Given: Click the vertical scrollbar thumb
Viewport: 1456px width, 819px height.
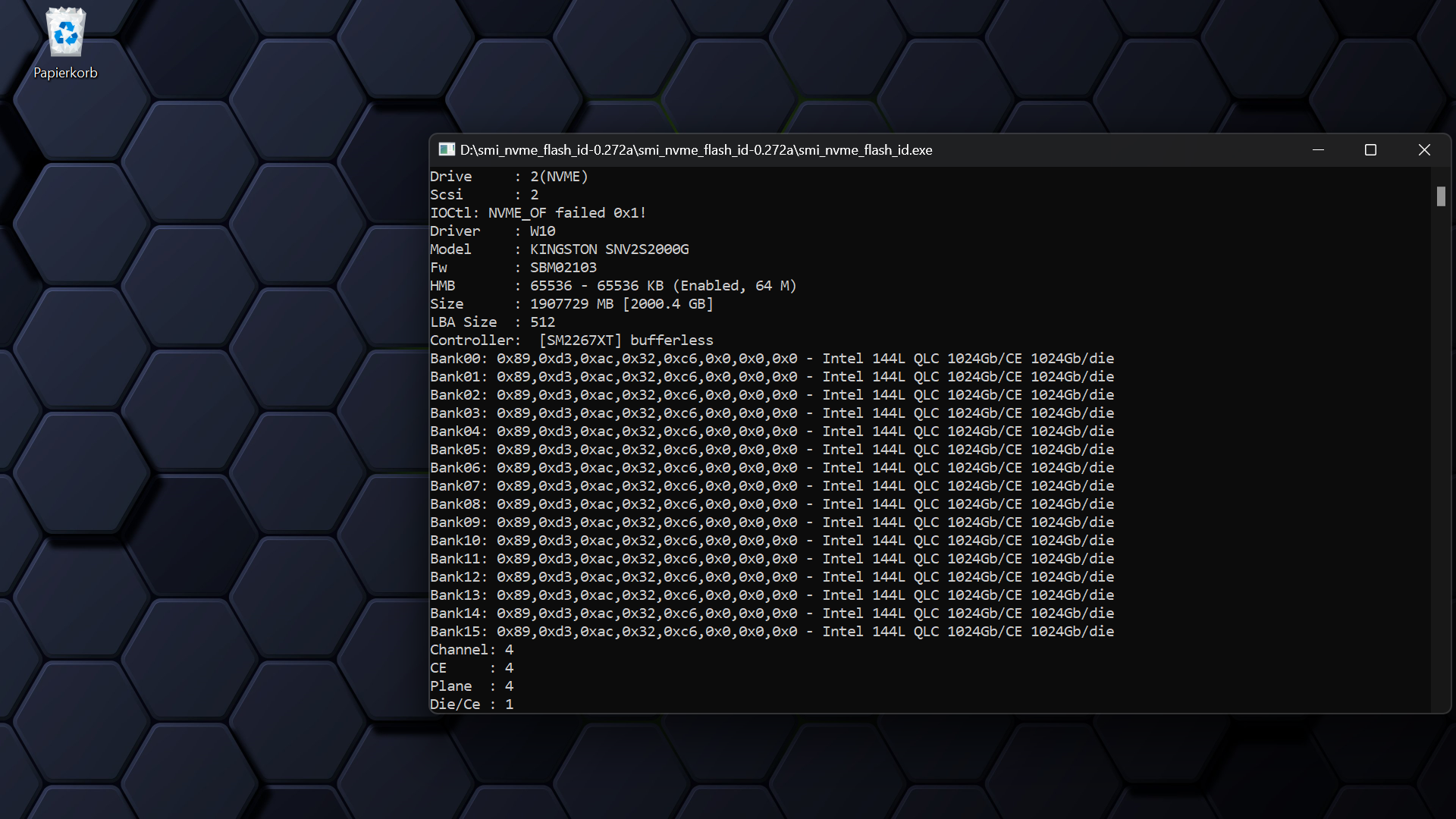Looking at the screenshot, I should click(1441, 196).
